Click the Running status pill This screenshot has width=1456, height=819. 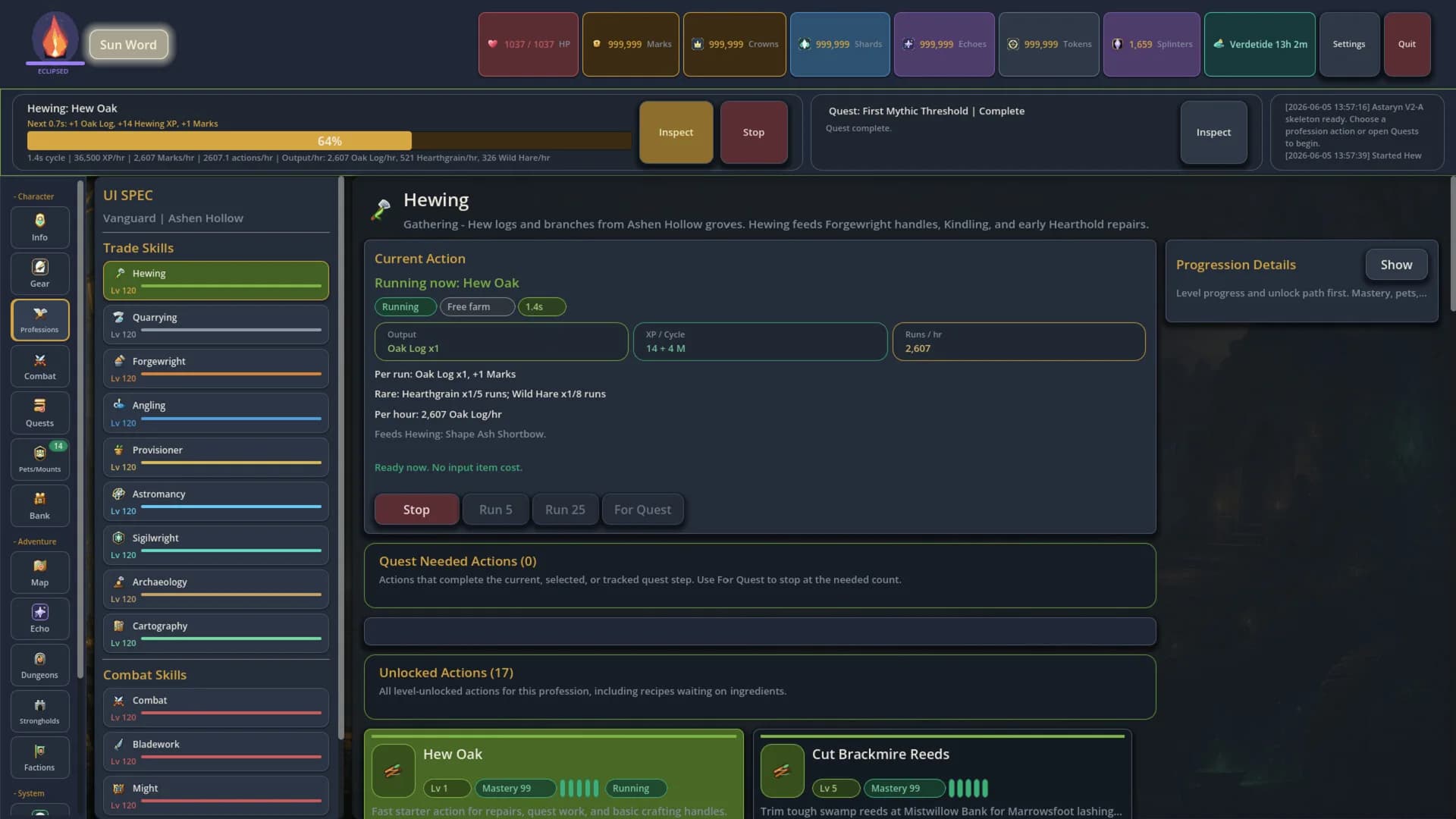405,306
